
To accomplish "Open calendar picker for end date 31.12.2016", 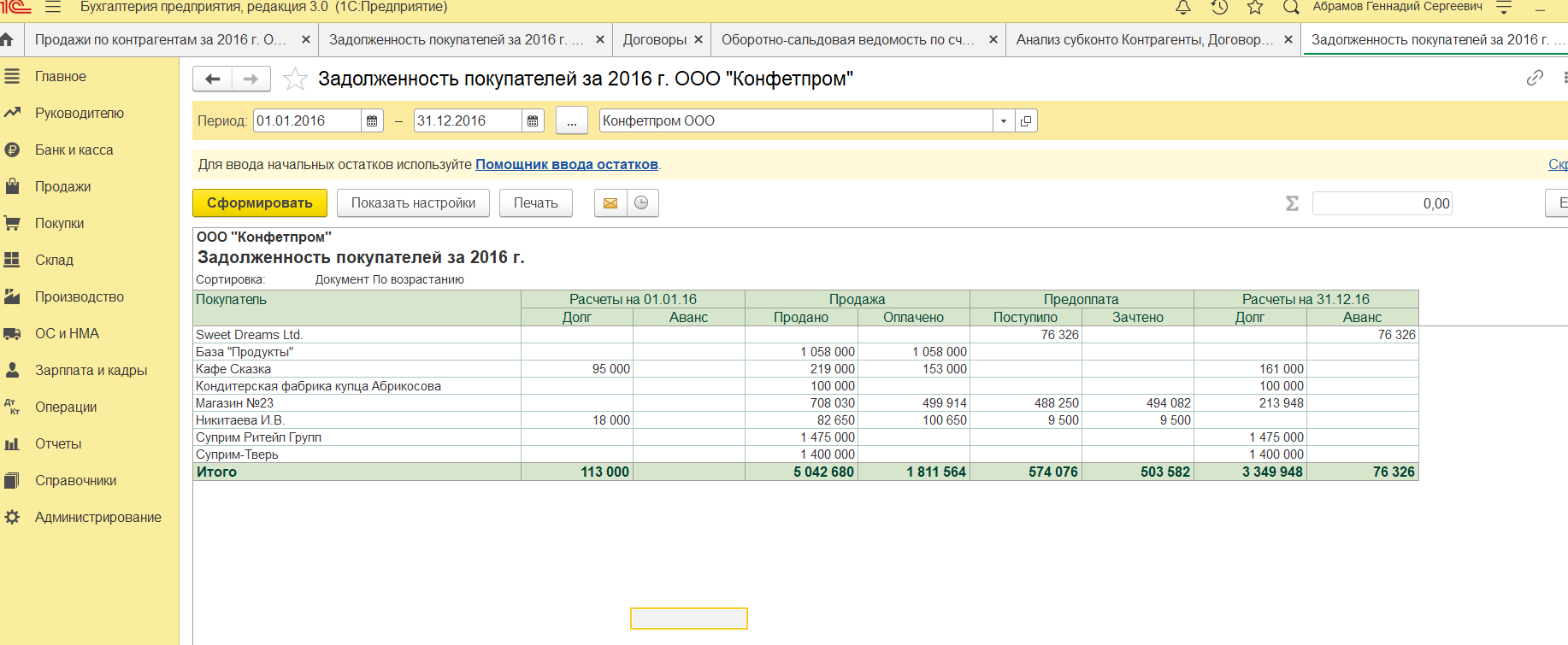I will [x=533, y=121].
